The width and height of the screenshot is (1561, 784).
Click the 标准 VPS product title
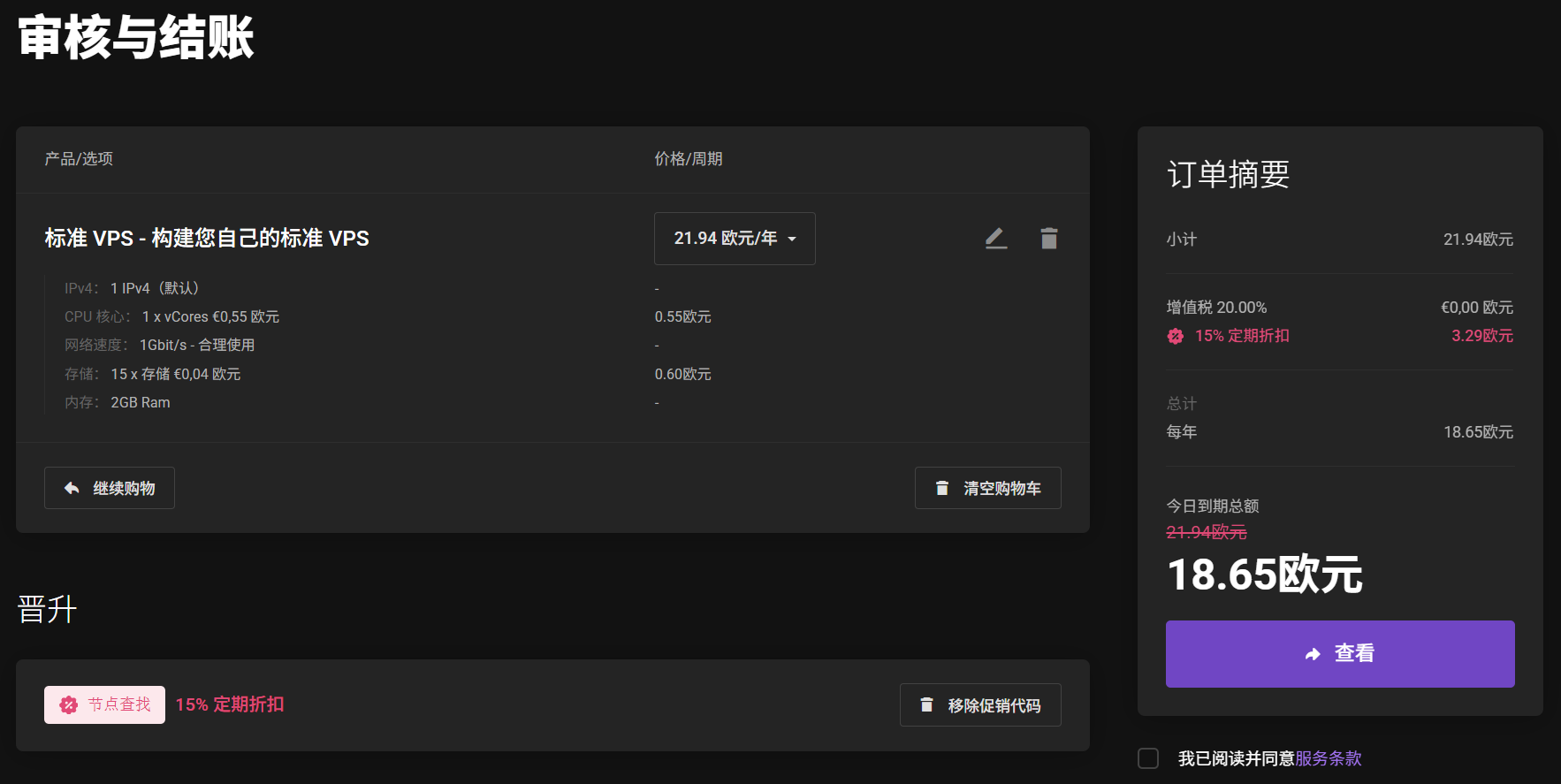(207, 239)
